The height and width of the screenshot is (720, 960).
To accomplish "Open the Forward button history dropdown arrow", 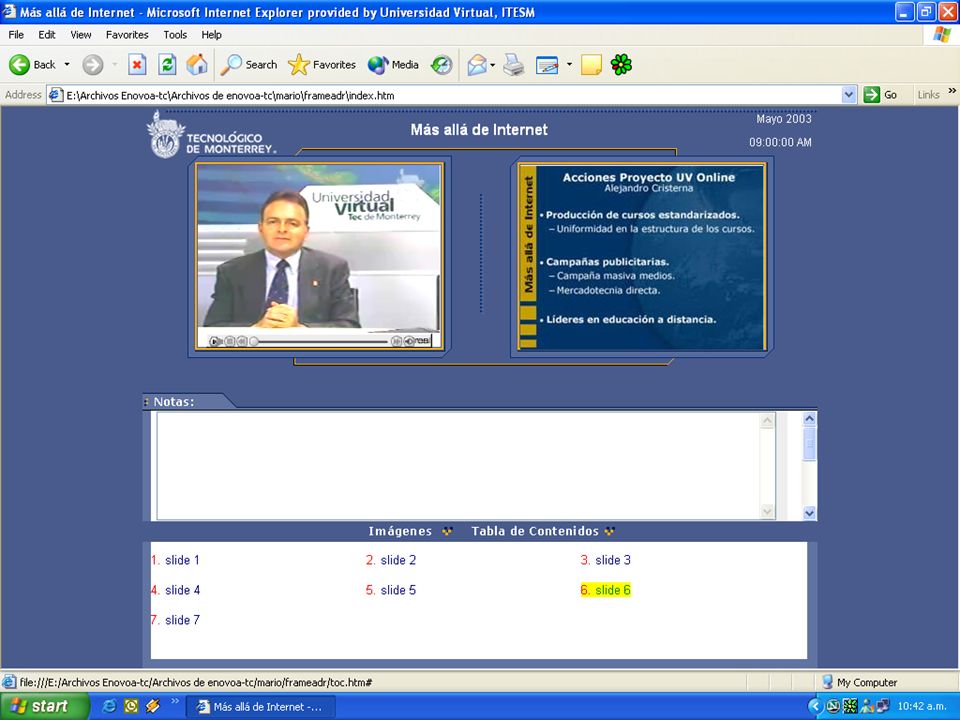I will [114, 64].
